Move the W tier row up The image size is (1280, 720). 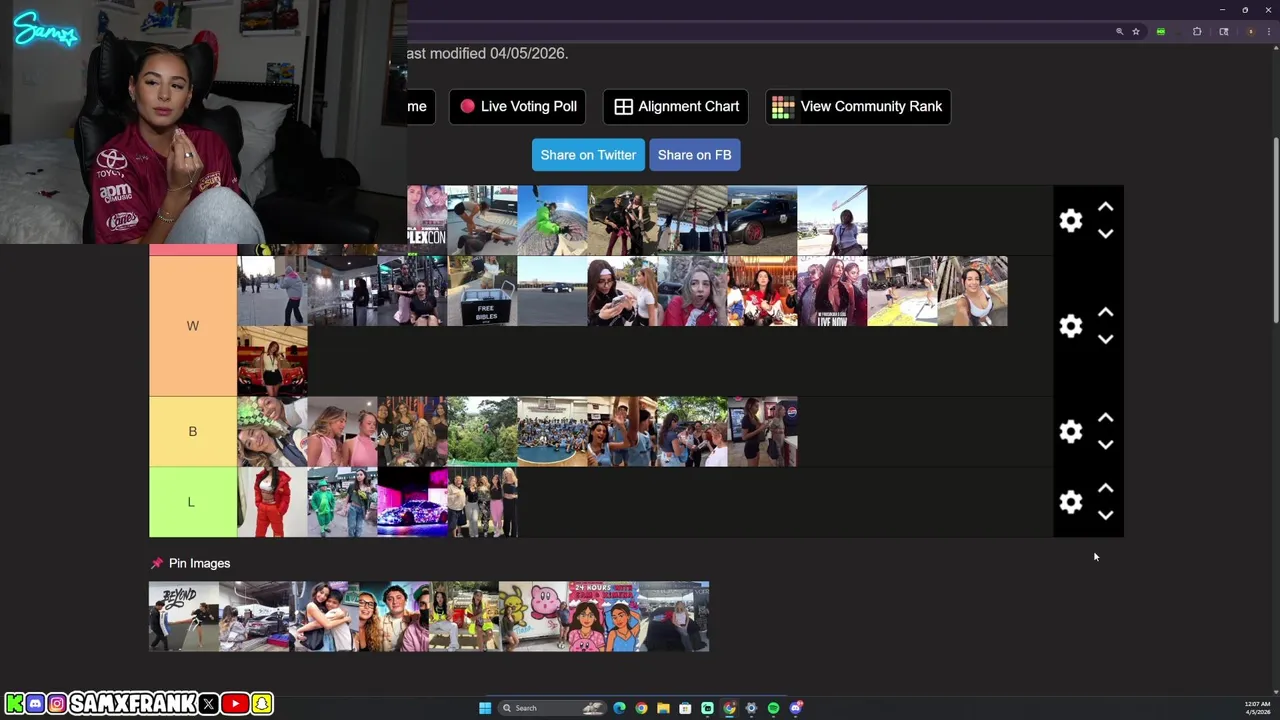tap(1105, 313)
